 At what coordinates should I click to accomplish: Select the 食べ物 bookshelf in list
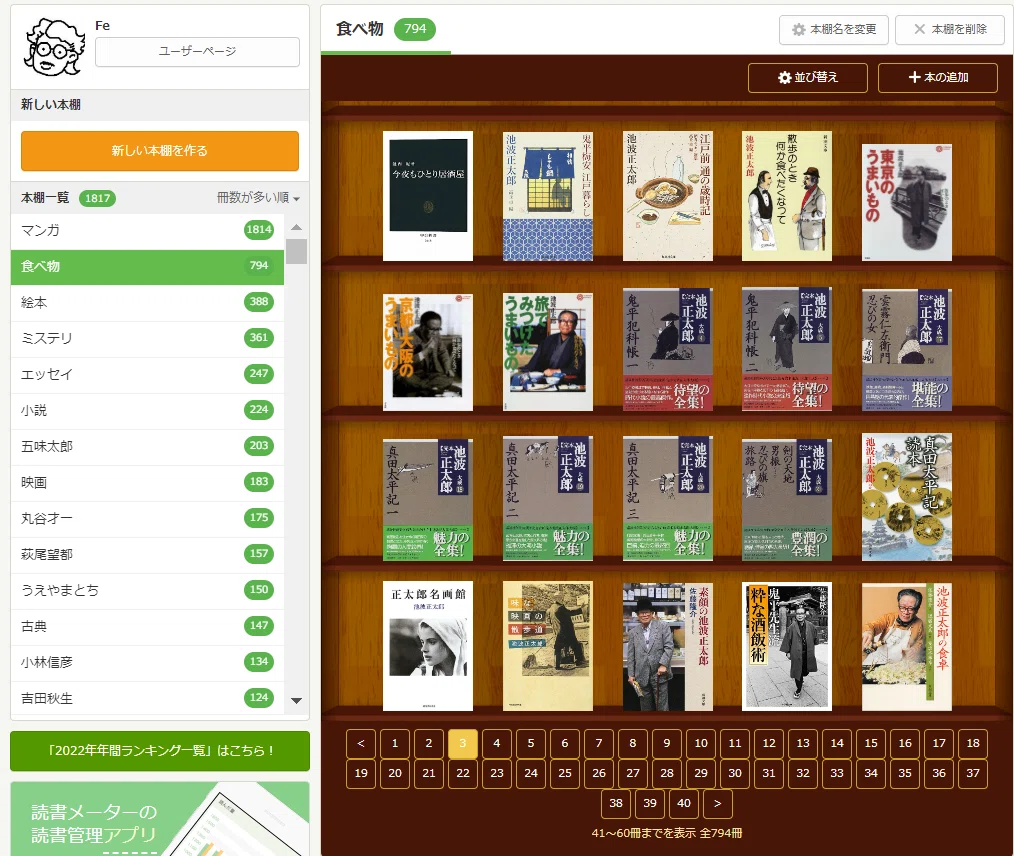tap(147, 266)
